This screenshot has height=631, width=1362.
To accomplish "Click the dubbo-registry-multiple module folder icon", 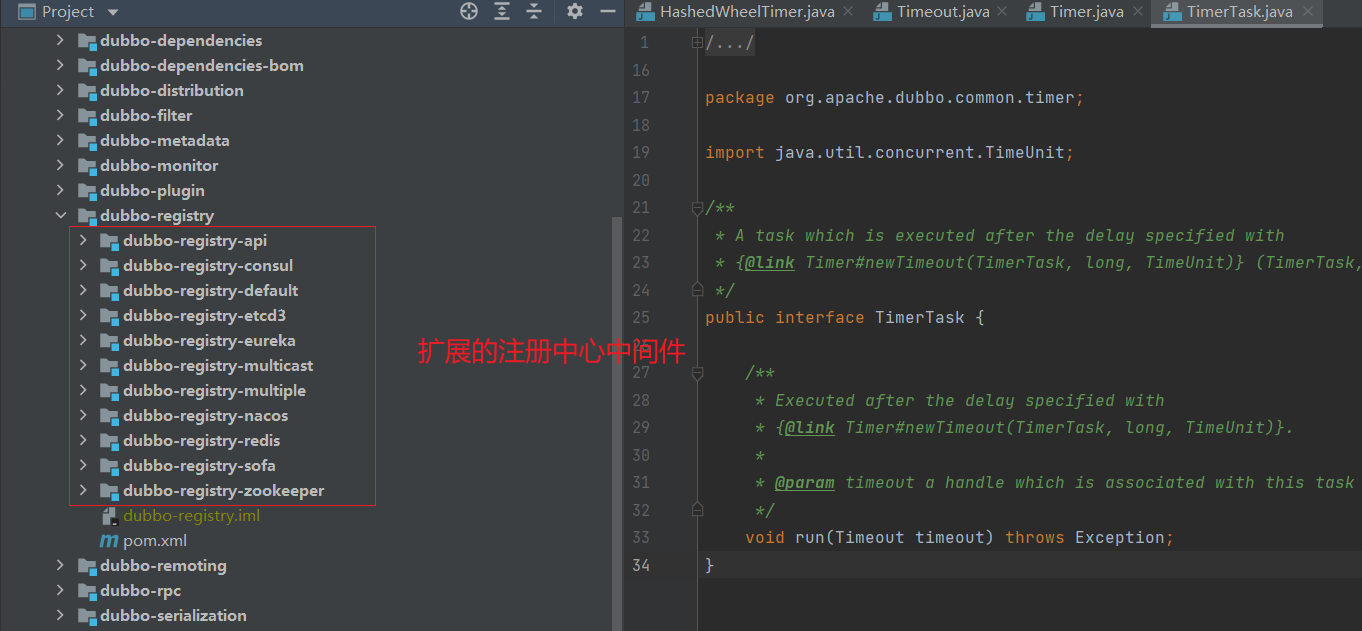I will 109,391.
